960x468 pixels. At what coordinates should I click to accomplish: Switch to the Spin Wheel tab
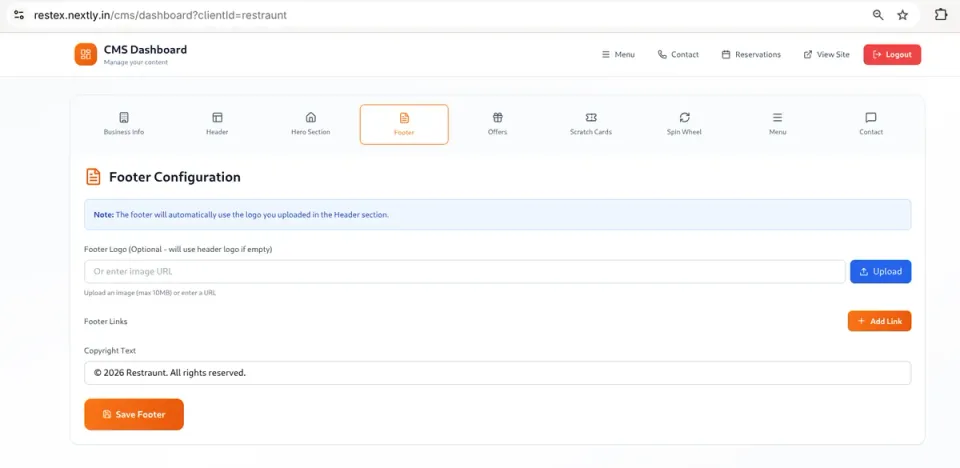684,124
